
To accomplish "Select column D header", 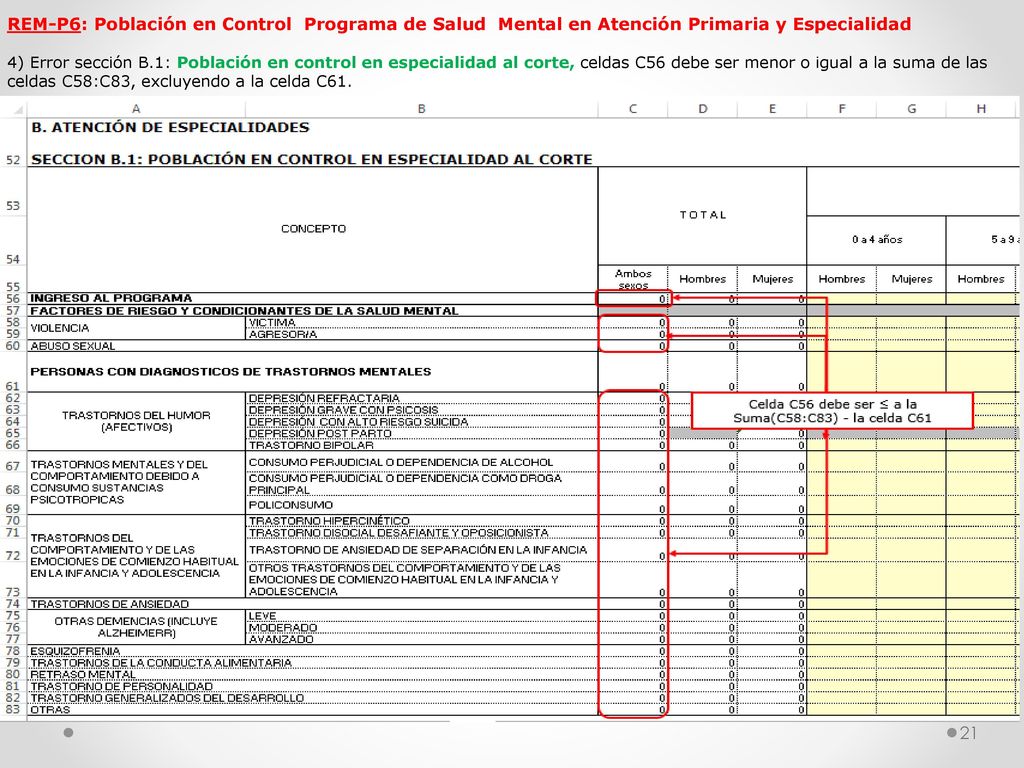I will click(x=703, y=109).
